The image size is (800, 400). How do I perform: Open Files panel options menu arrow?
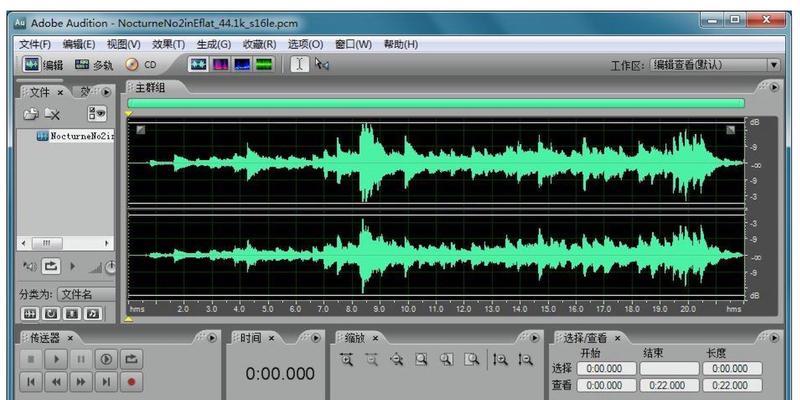pos(106,92)
